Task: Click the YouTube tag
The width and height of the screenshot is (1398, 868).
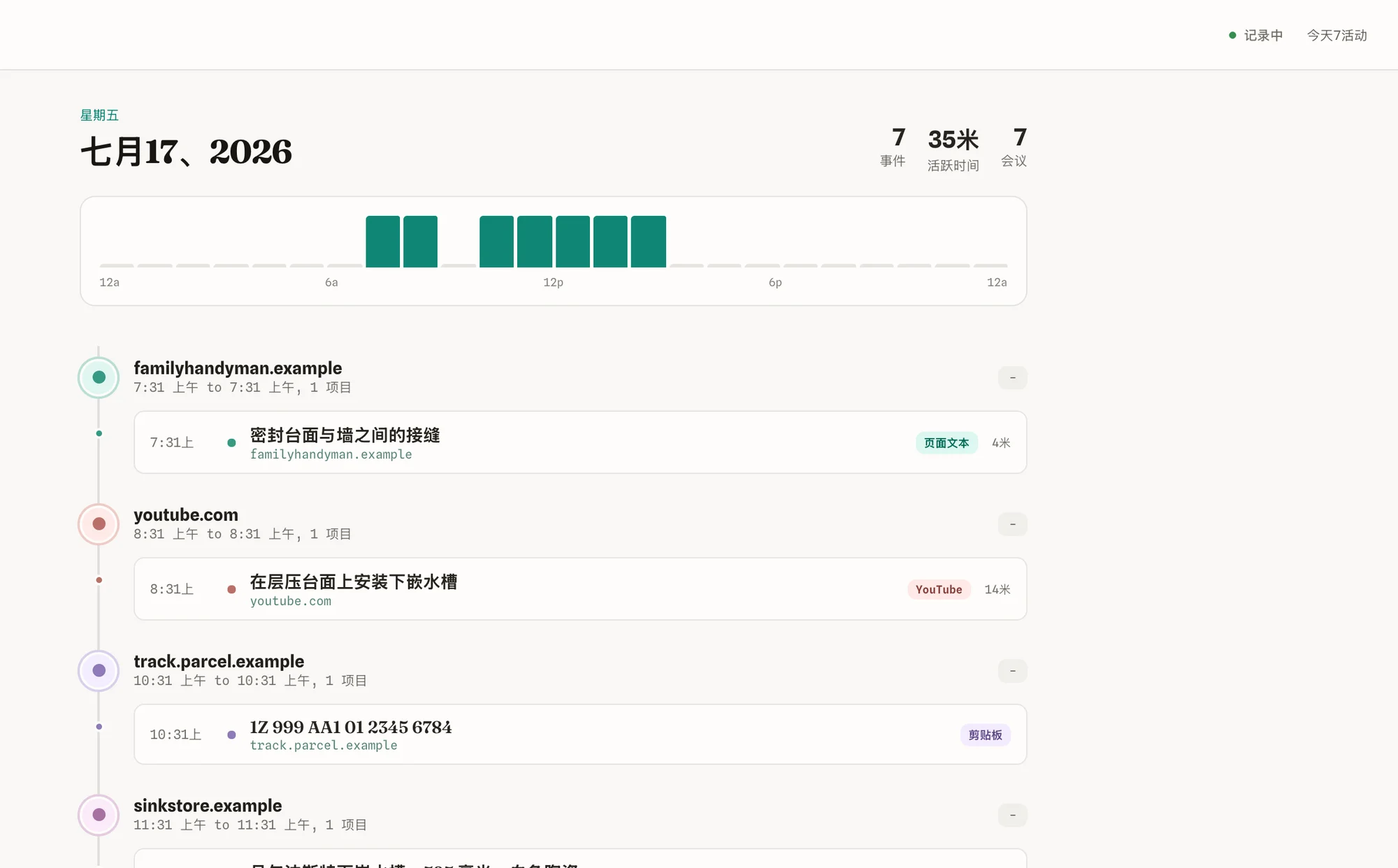Action: 939,590
